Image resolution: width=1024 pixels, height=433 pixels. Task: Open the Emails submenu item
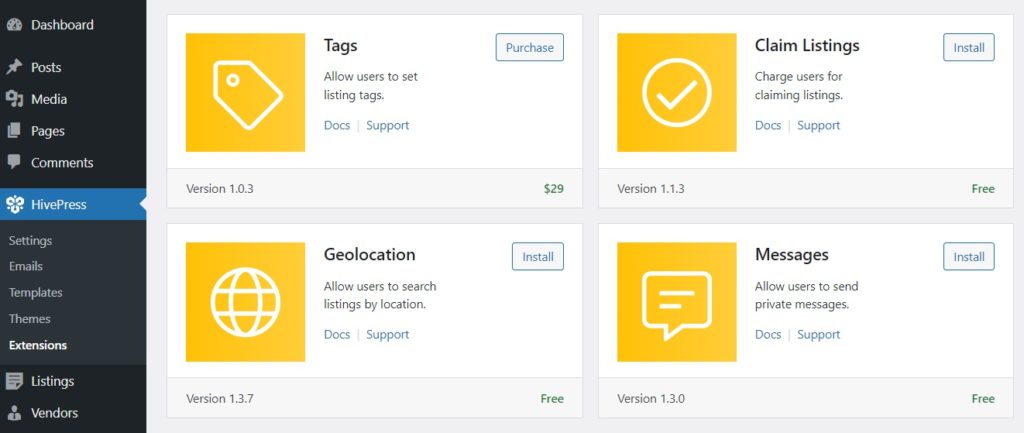coord(26,267)
